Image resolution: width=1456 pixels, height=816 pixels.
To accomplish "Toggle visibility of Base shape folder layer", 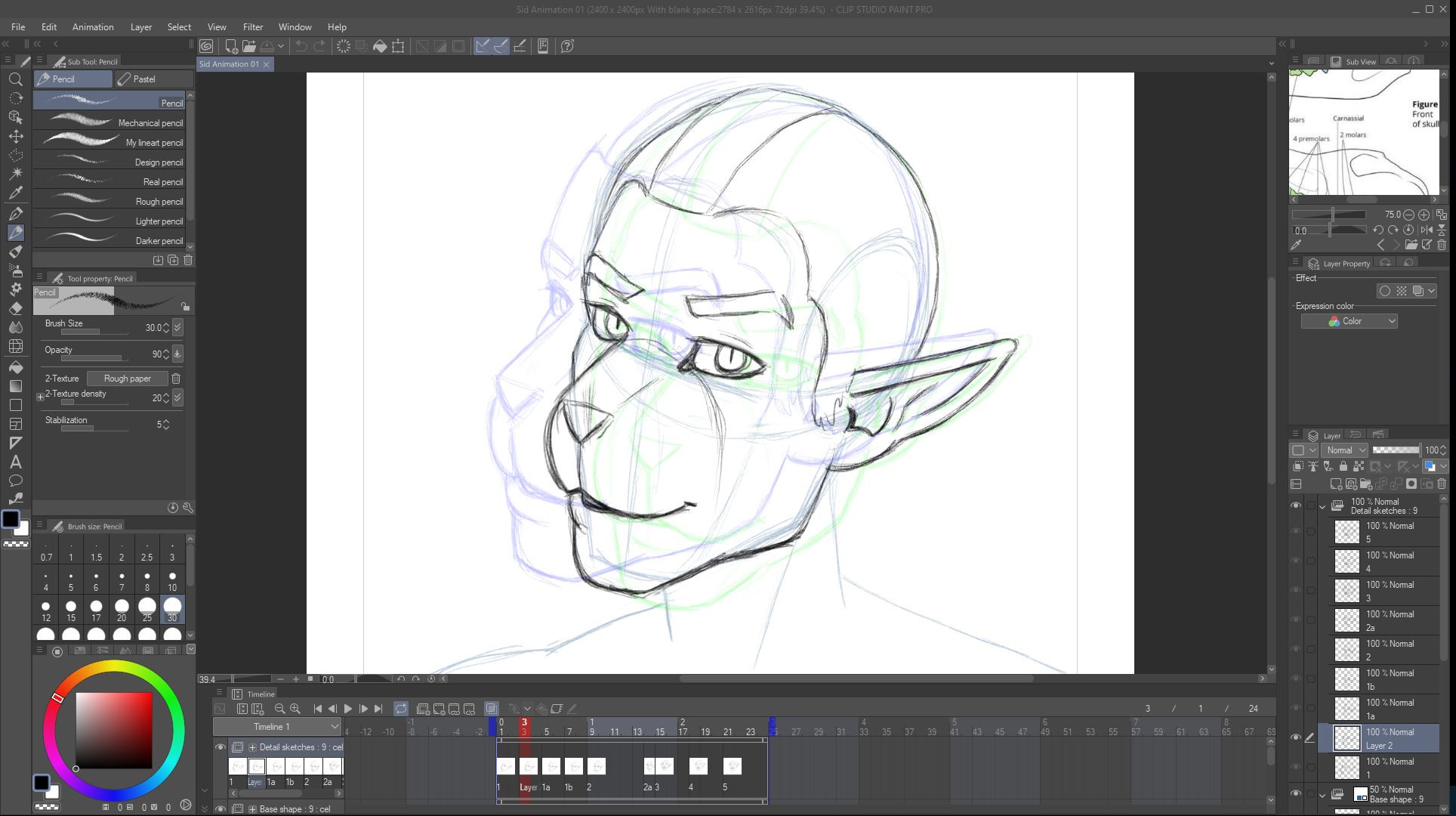I will 1296,794.
